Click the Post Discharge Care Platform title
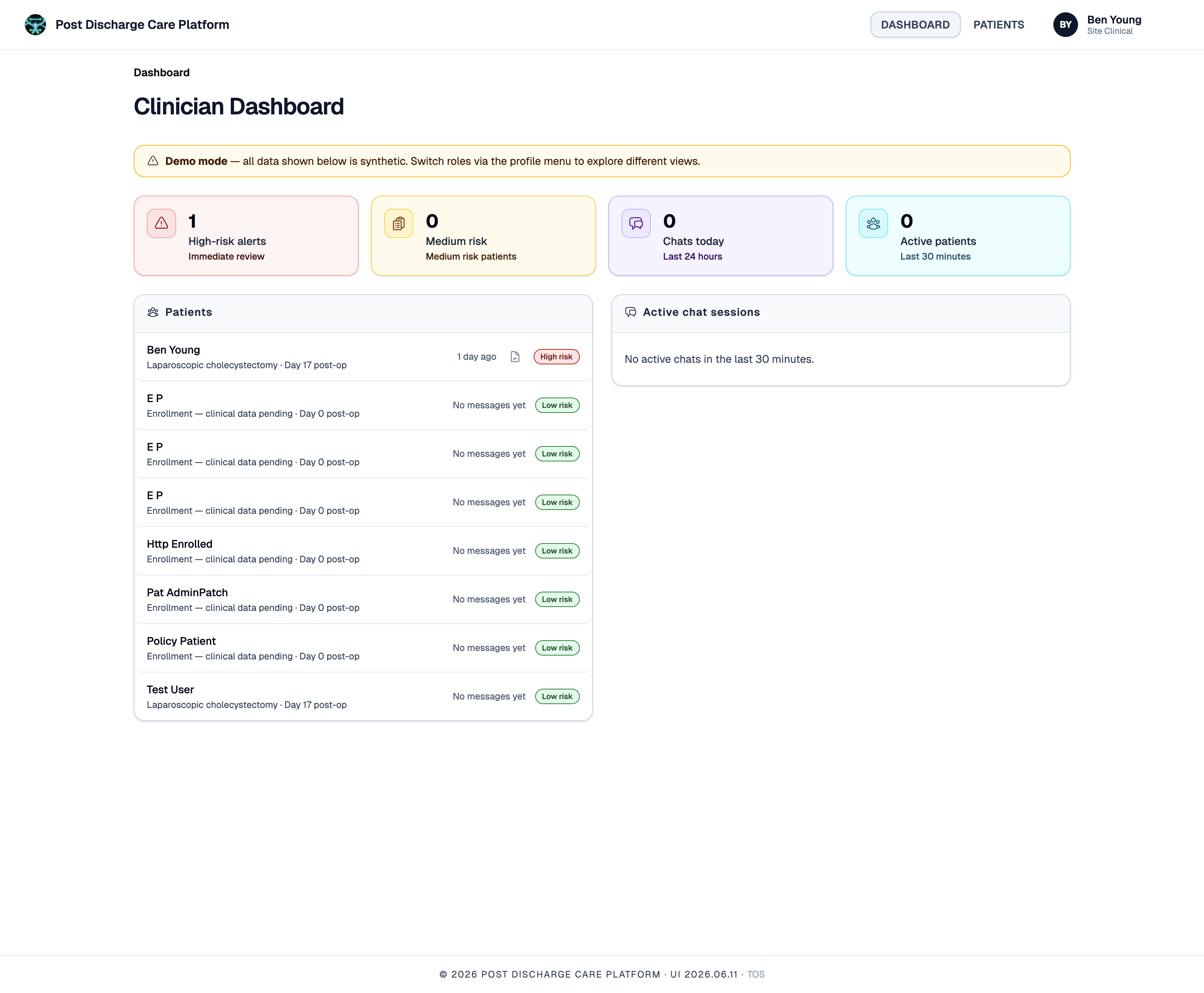This screenshot has height=993, width=1204. pyautogui.click(x=142, y=25)
